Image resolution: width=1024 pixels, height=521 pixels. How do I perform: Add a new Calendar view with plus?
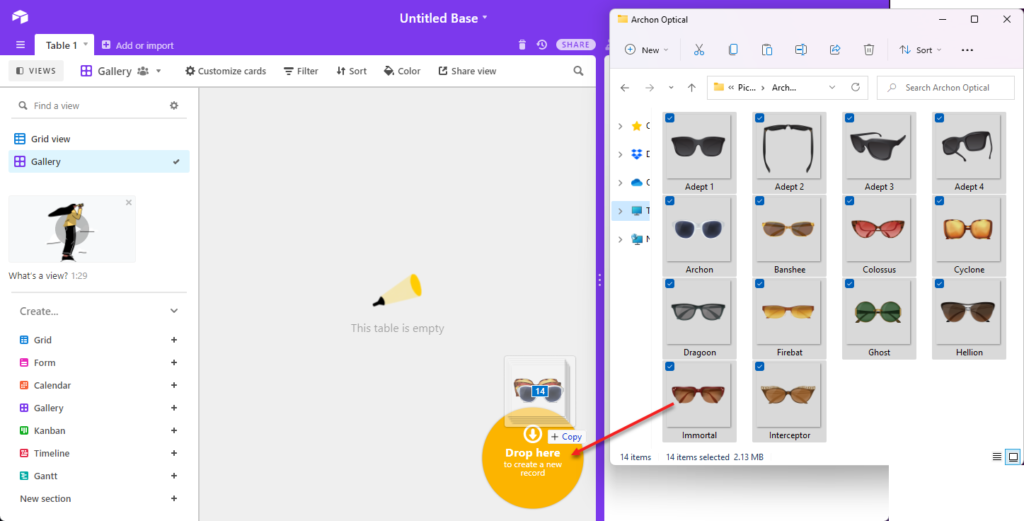(x=174, y=385)
